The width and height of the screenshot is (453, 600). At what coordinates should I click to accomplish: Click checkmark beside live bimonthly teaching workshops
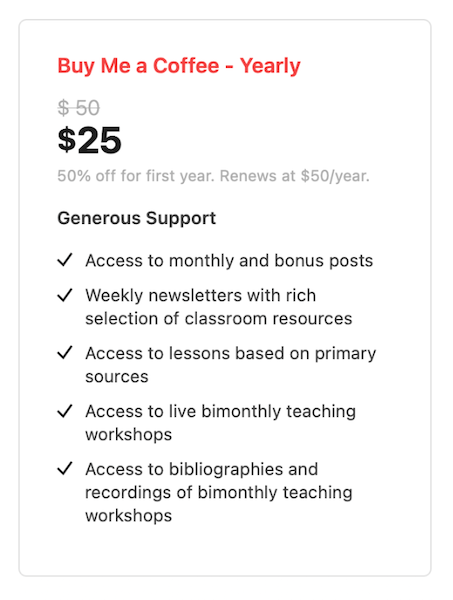point(65,411)
